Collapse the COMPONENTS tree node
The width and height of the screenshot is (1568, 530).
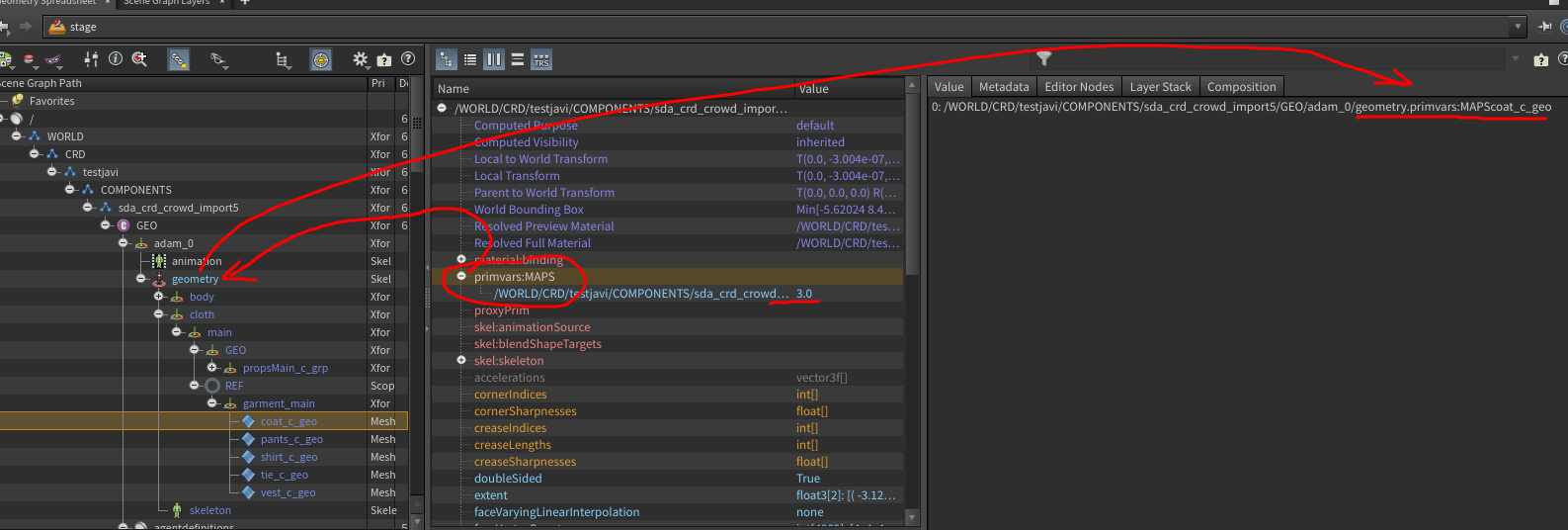(69, 189)
